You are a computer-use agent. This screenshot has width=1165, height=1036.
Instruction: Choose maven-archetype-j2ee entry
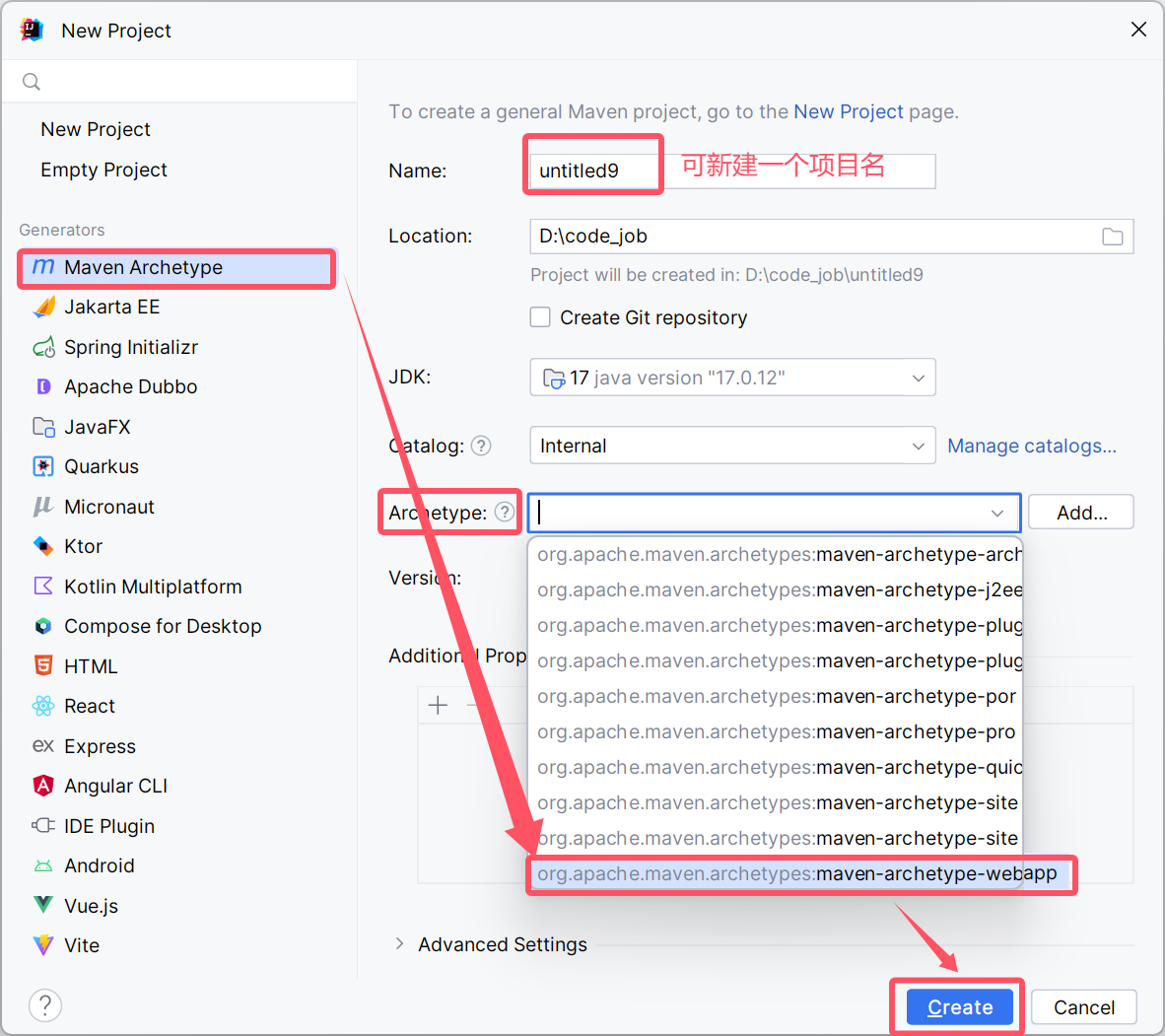[x=775, y=590]
